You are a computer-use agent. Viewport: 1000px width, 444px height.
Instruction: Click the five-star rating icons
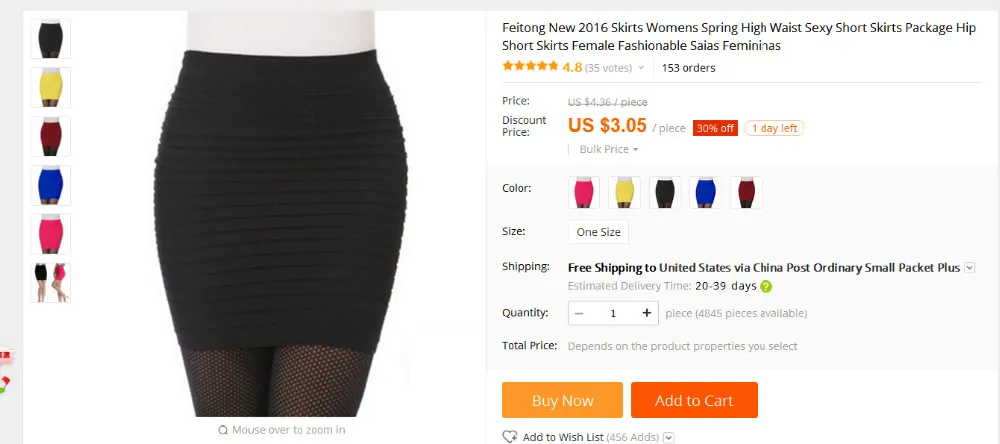[x=530, y=66]
